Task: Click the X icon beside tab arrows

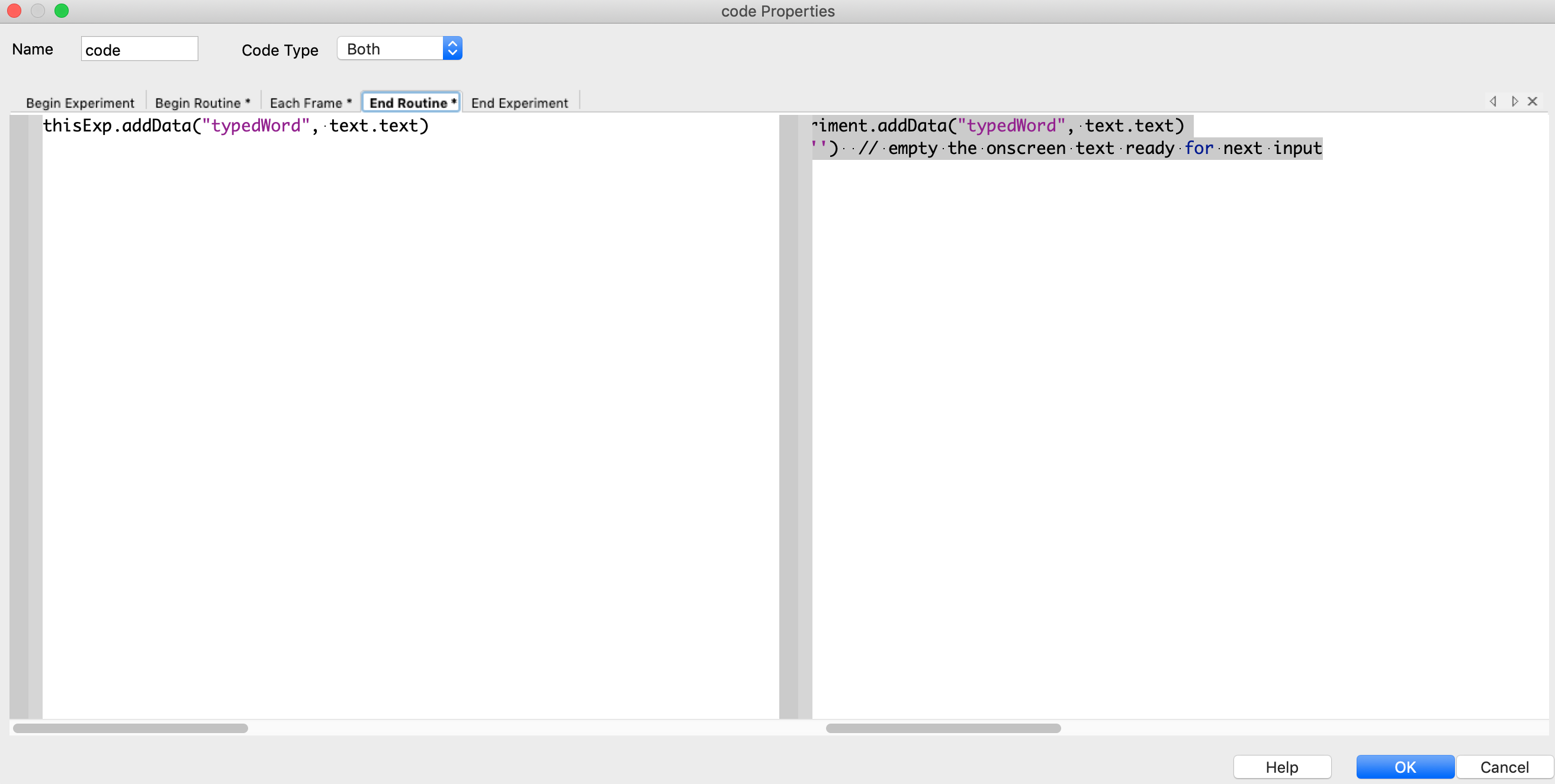Action: pos(1532,101)
